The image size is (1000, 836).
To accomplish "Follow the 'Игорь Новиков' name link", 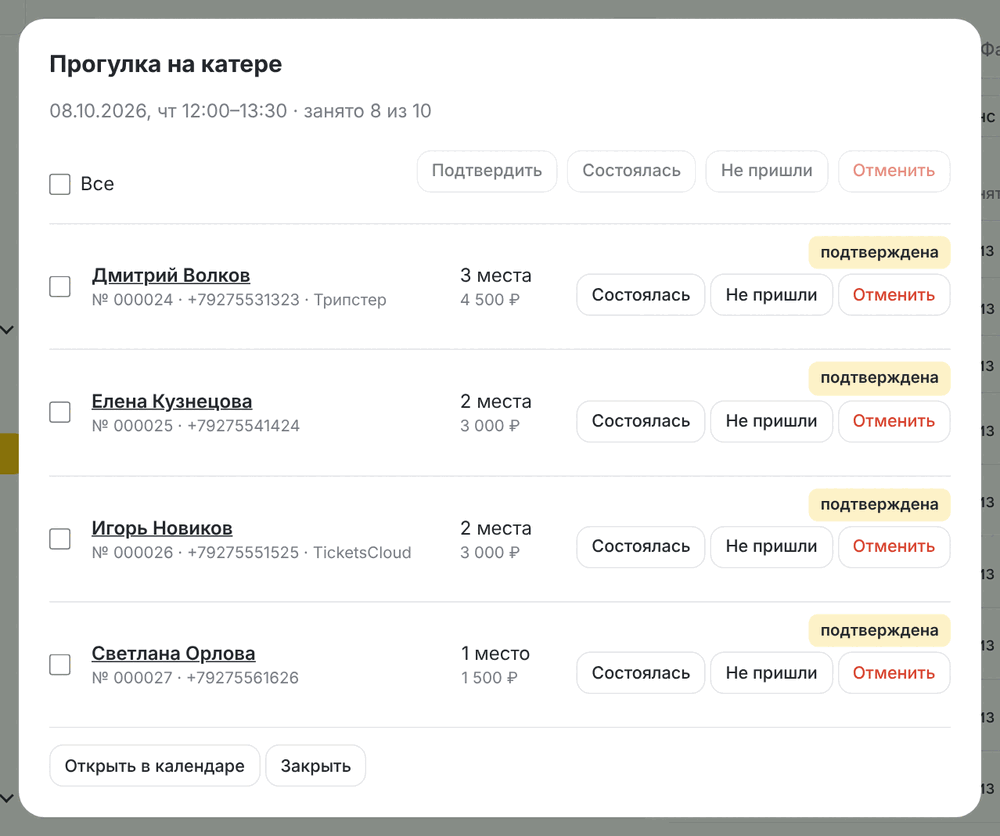I will tap(162, 528).
